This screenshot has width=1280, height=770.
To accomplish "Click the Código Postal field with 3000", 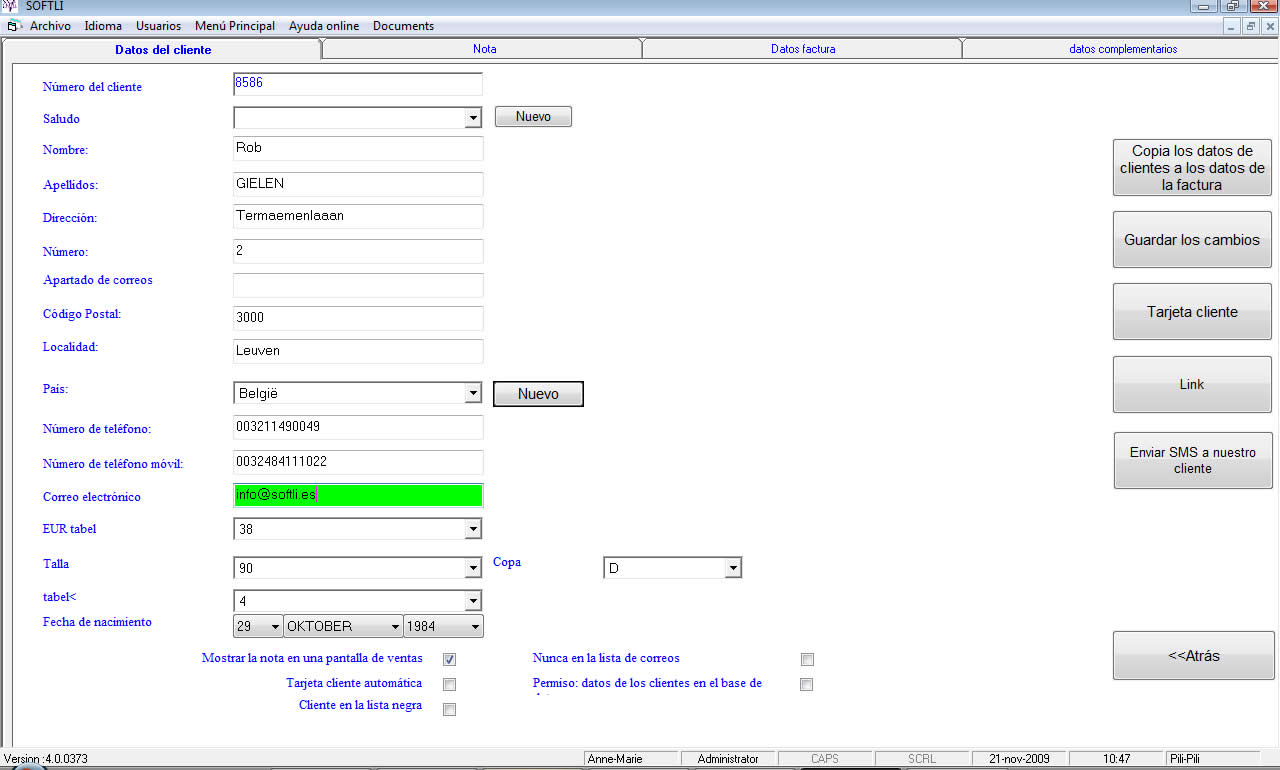I will [x=358, y=318].
